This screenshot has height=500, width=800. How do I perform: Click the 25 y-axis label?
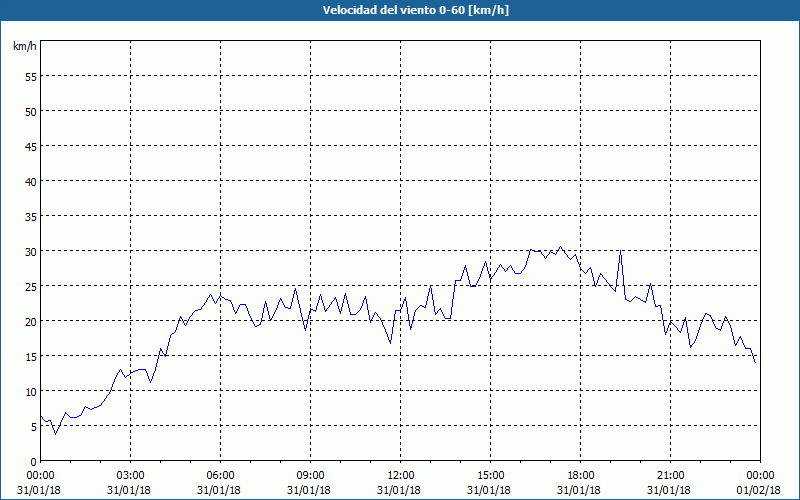[x=31, y=286]
